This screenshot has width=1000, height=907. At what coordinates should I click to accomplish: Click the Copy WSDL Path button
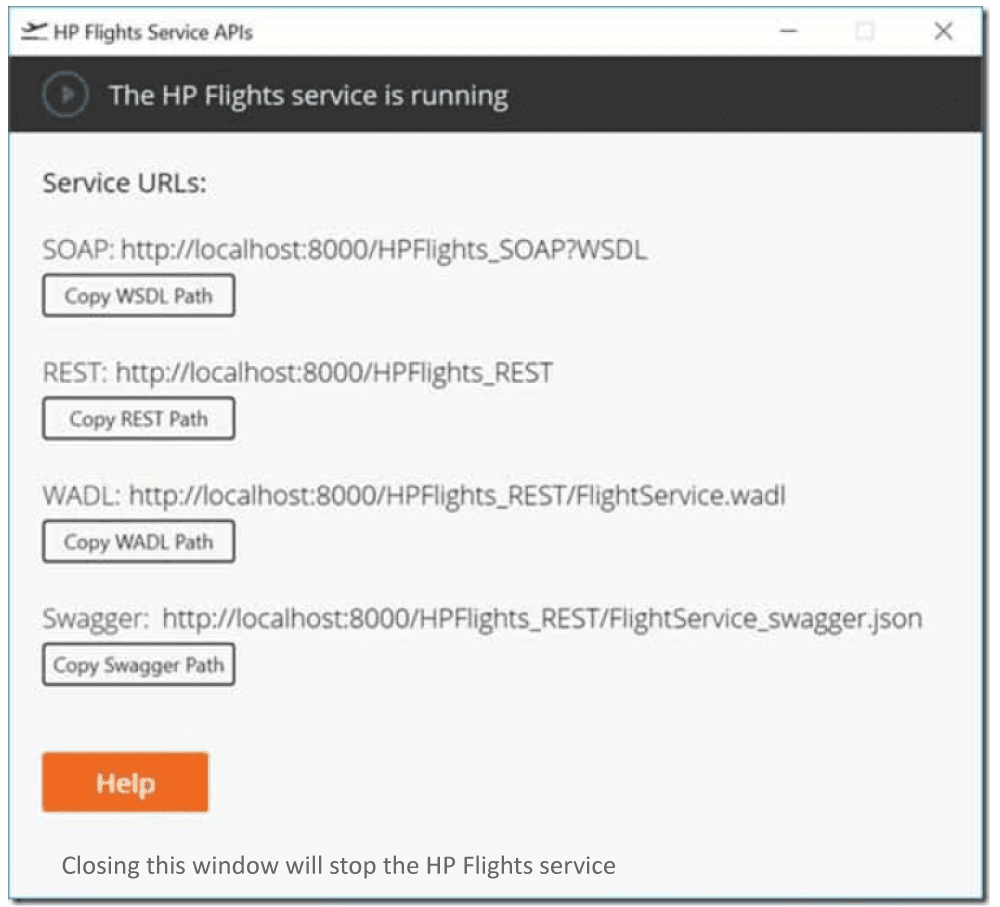[137, 294]
